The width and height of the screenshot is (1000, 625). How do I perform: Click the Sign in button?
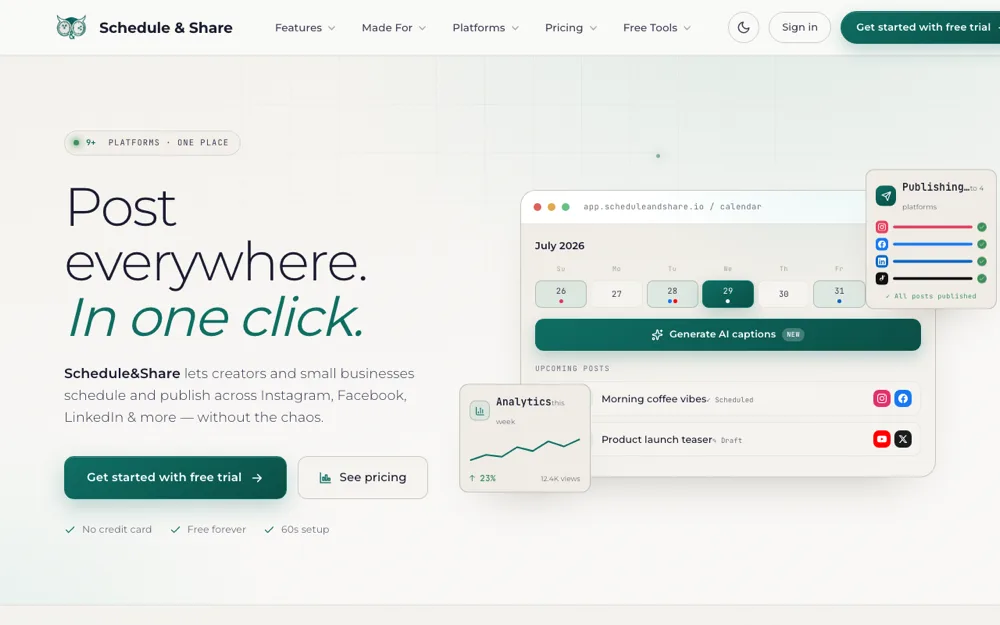[800, 27]
